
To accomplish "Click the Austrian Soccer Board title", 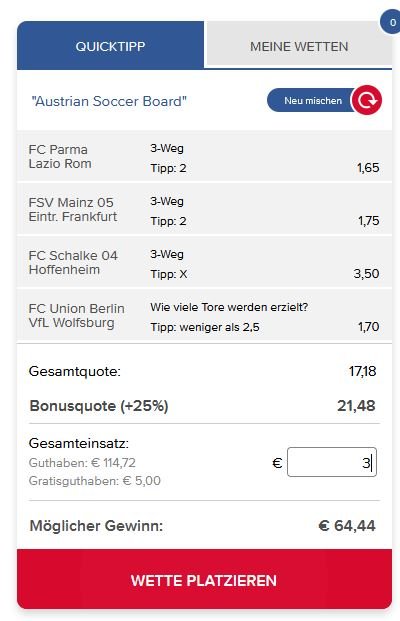I will point(109,101).
